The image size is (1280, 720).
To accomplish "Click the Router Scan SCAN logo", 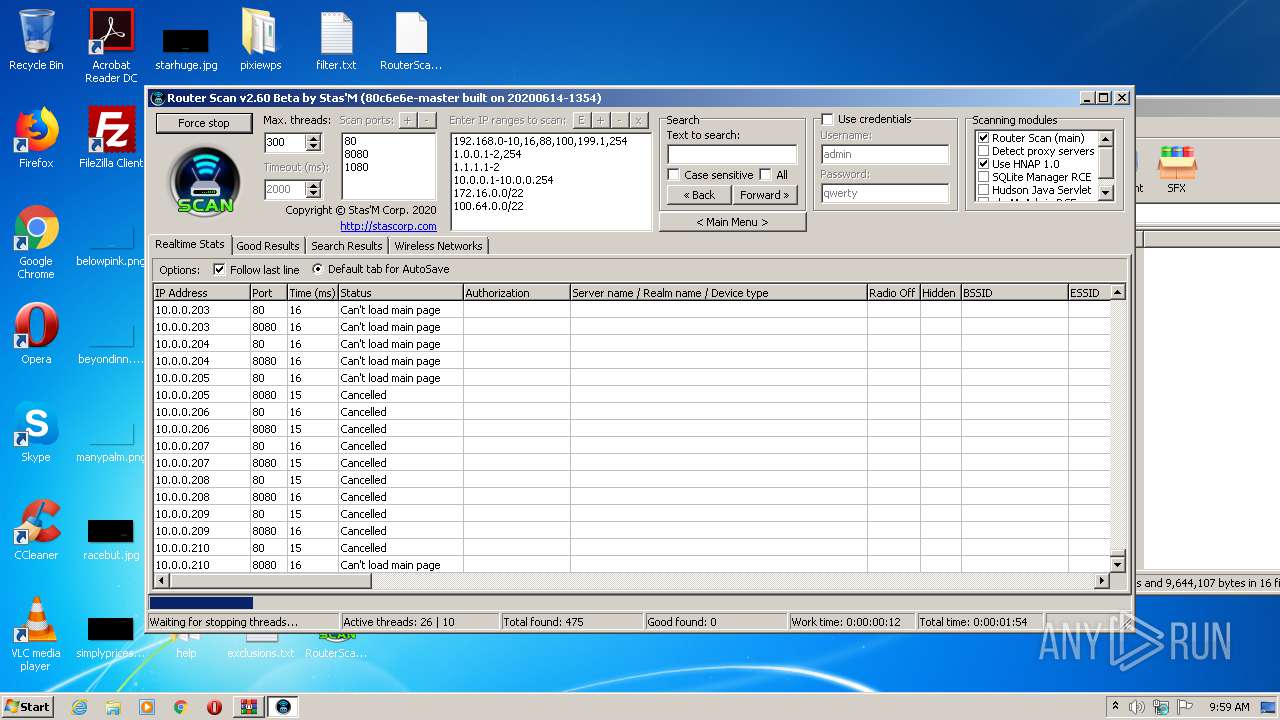I will click(x=205, y=180).
